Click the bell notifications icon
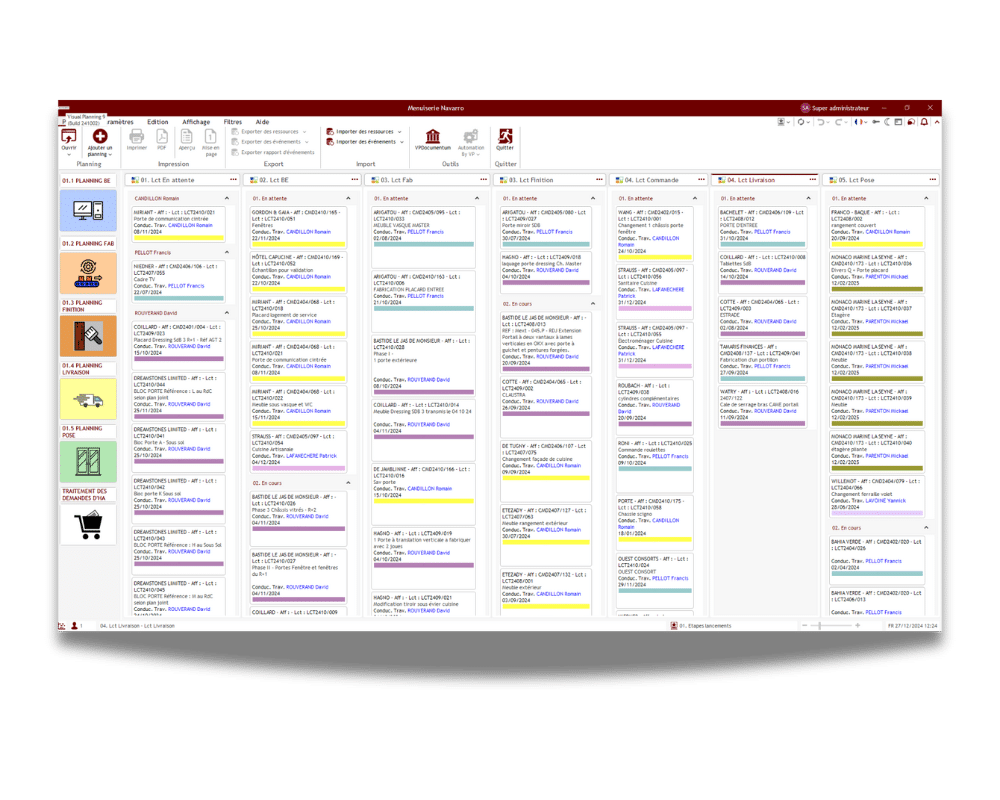Image resolution: width=1000 pixels, height=800 pixels. pyautogui.click(x=924, y=122)
